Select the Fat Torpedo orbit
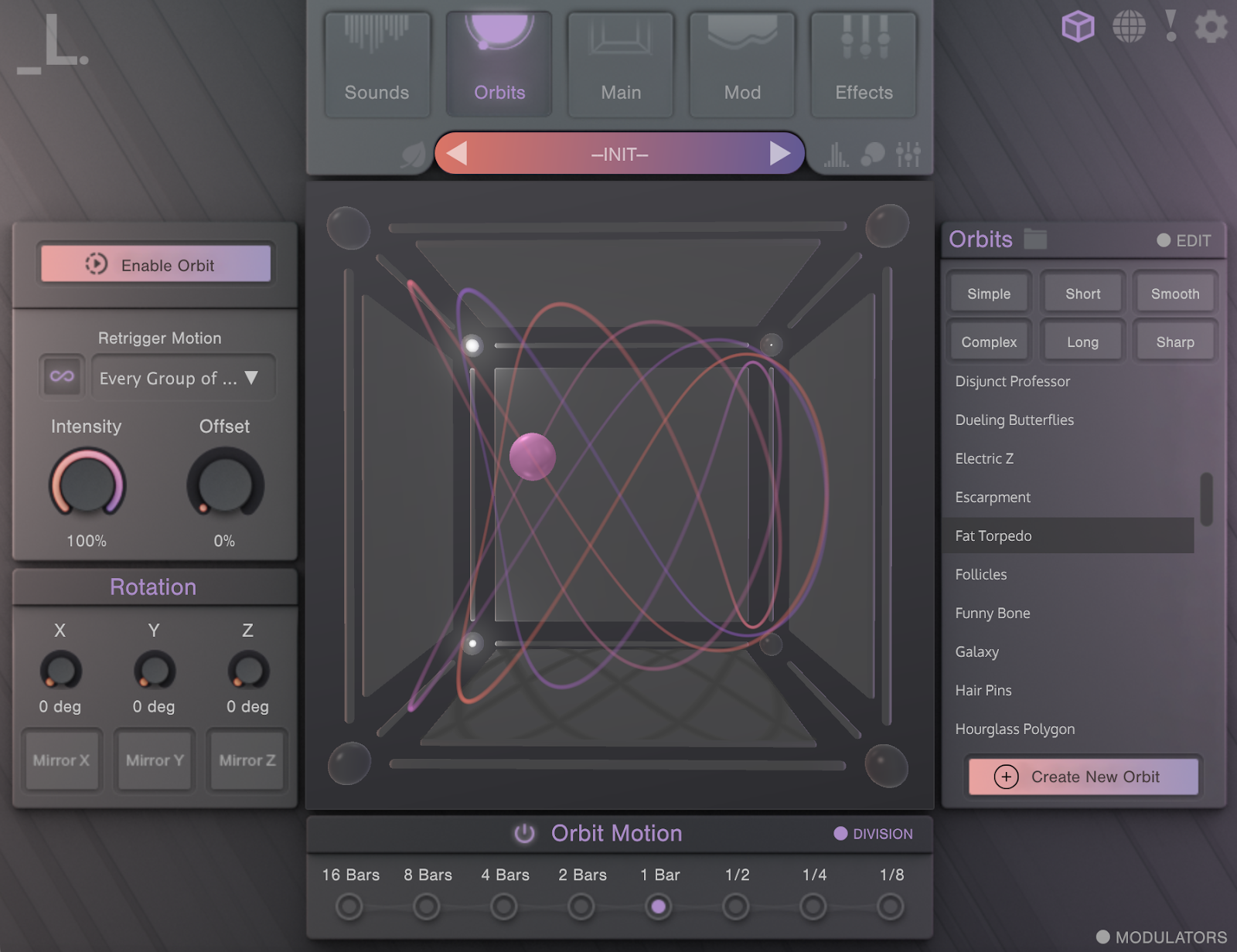 1069,535
